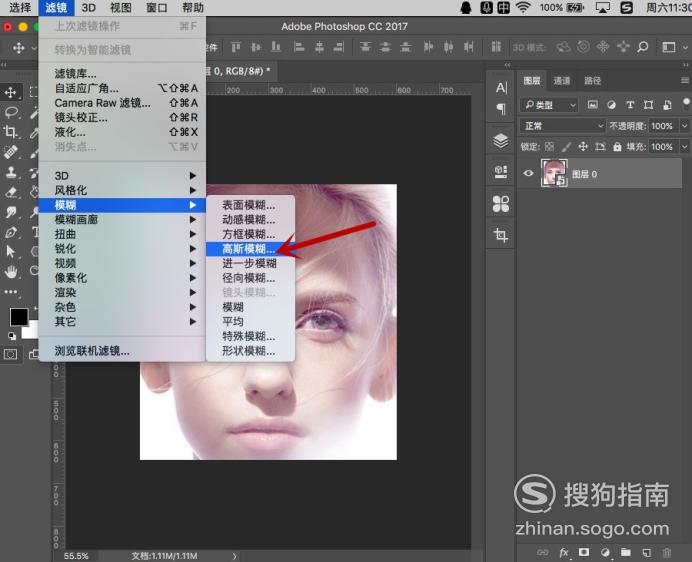Click the layer effects fx button
This screenshot has width=692, height=562.
pos(564,552)
